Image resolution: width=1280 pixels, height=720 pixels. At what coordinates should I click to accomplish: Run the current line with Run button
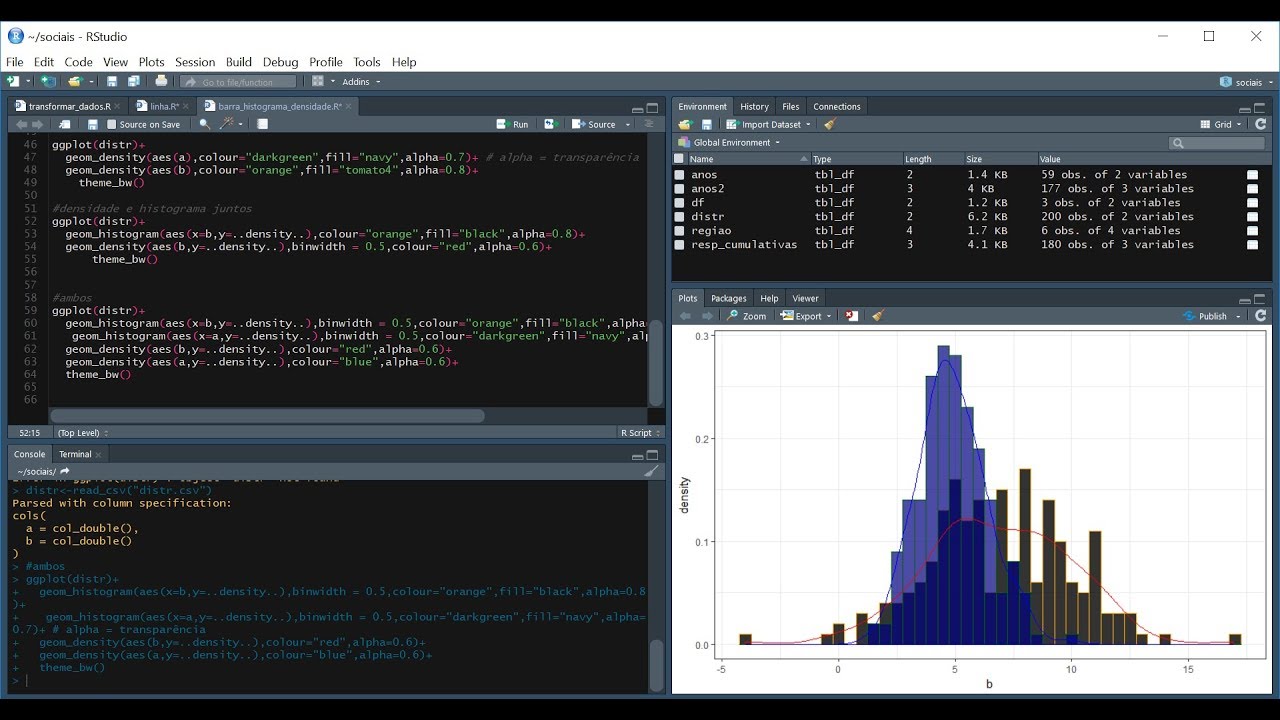click(x=513, y=125)
